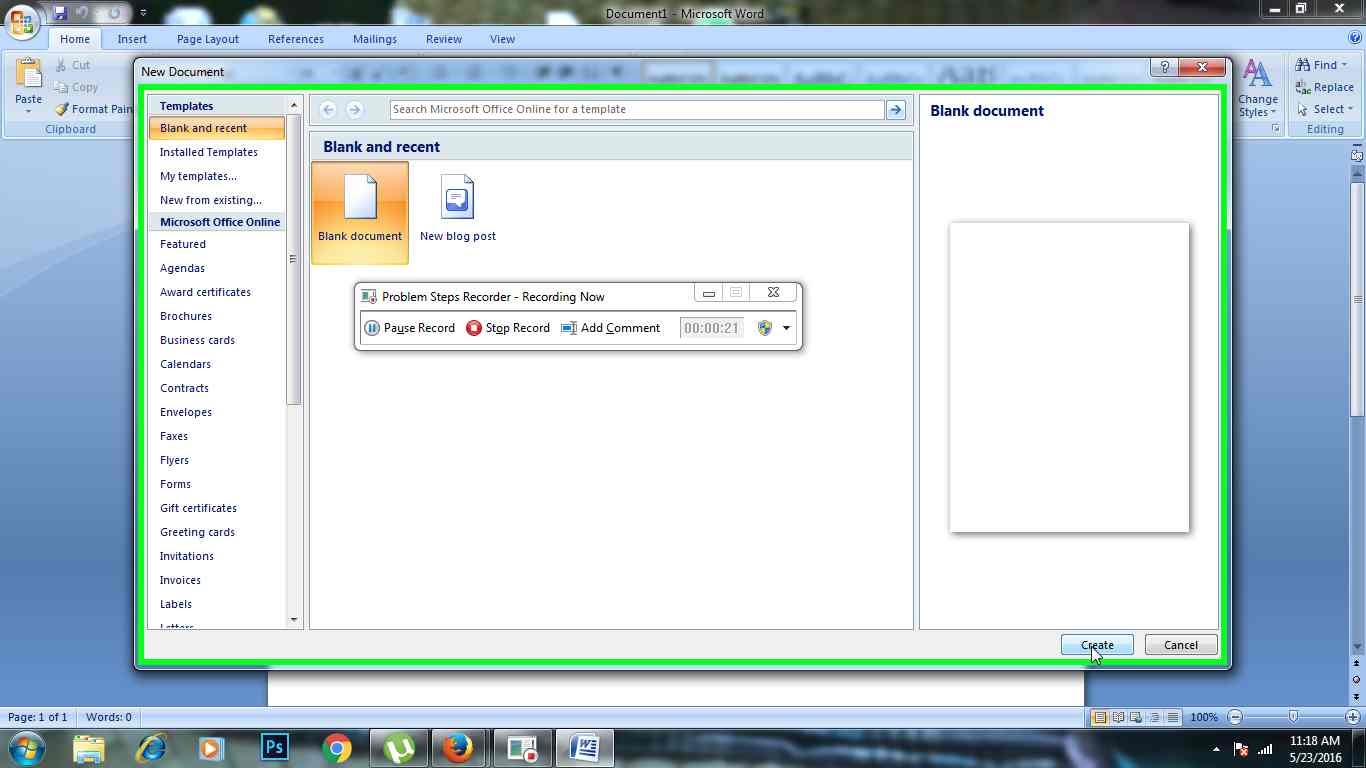Select the New blog post template icon
The width and height of the screenshot is (1366, 768).
click(457, 197)
